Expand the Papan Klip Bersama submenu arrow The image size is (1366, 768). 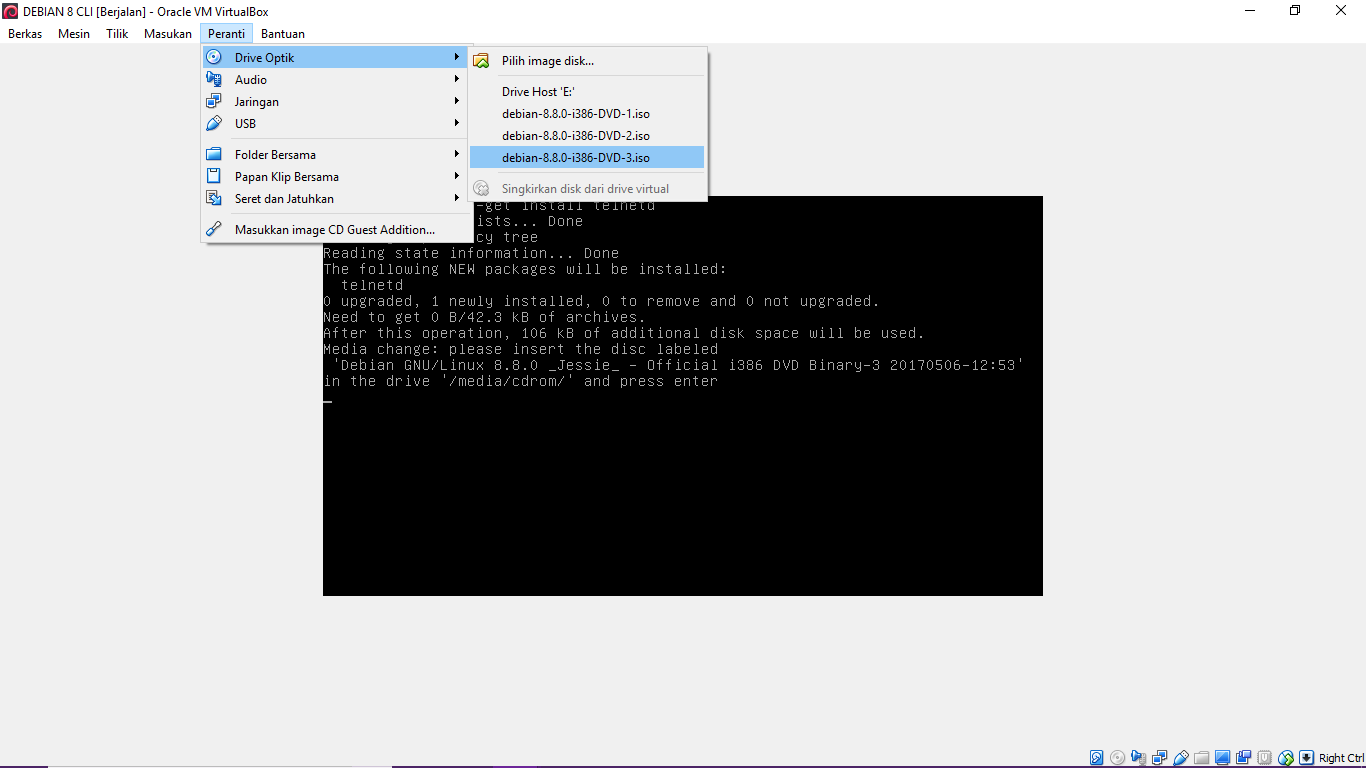(x=457, y=176)
